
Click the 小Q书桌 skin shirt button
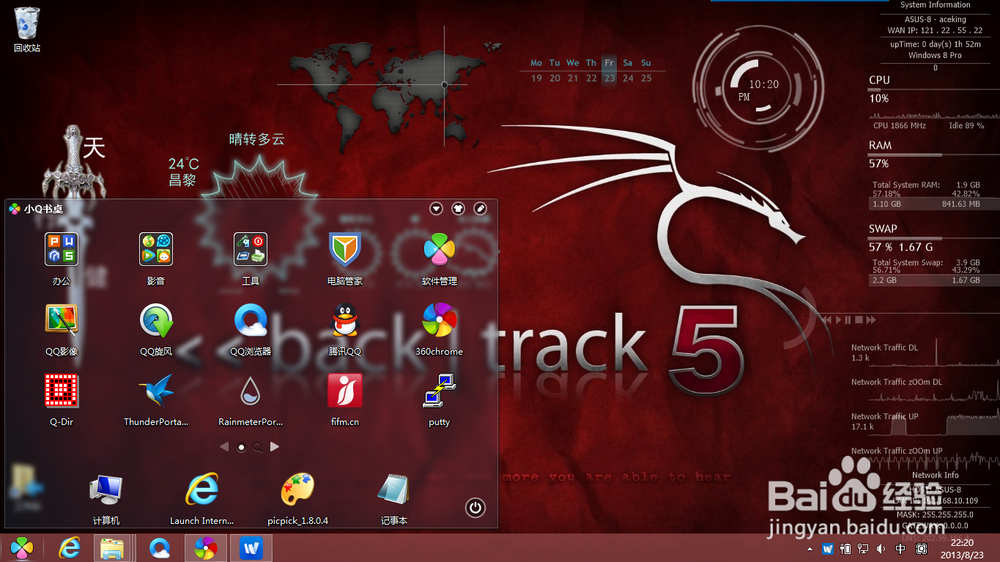pos(458,209)
